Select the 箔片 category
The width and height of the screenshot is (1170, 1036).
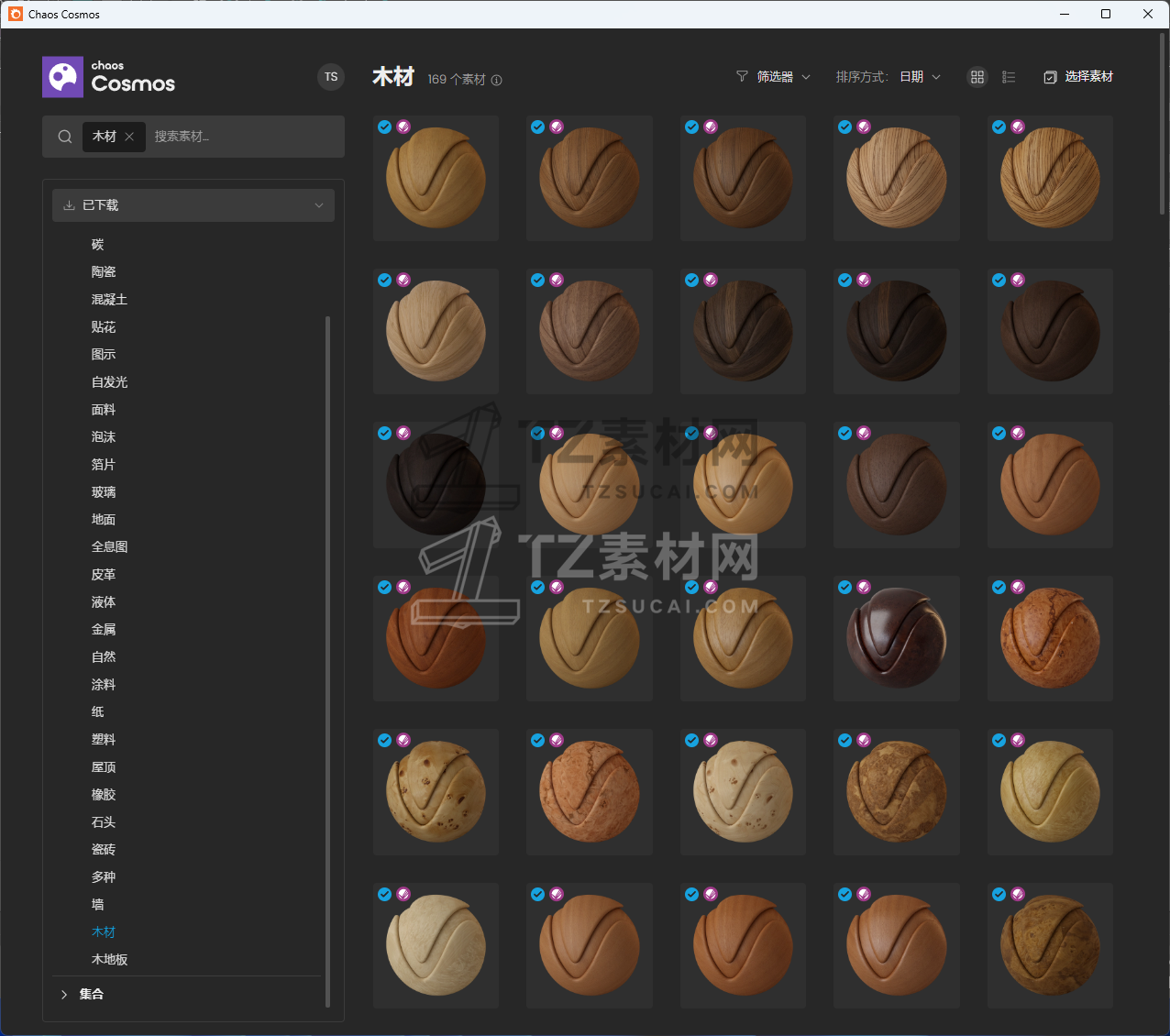[104, 465]
